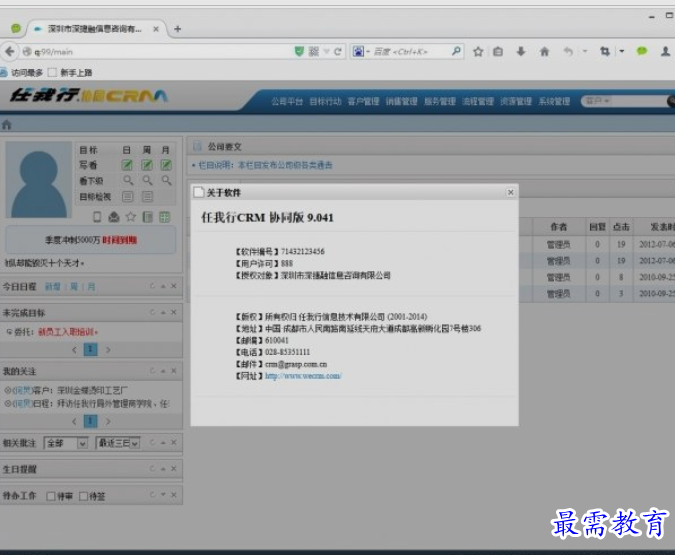Viewport: 675px width, 555px height.
Task: Write the daily target with the green pencil icon
Action: [127, 164]
